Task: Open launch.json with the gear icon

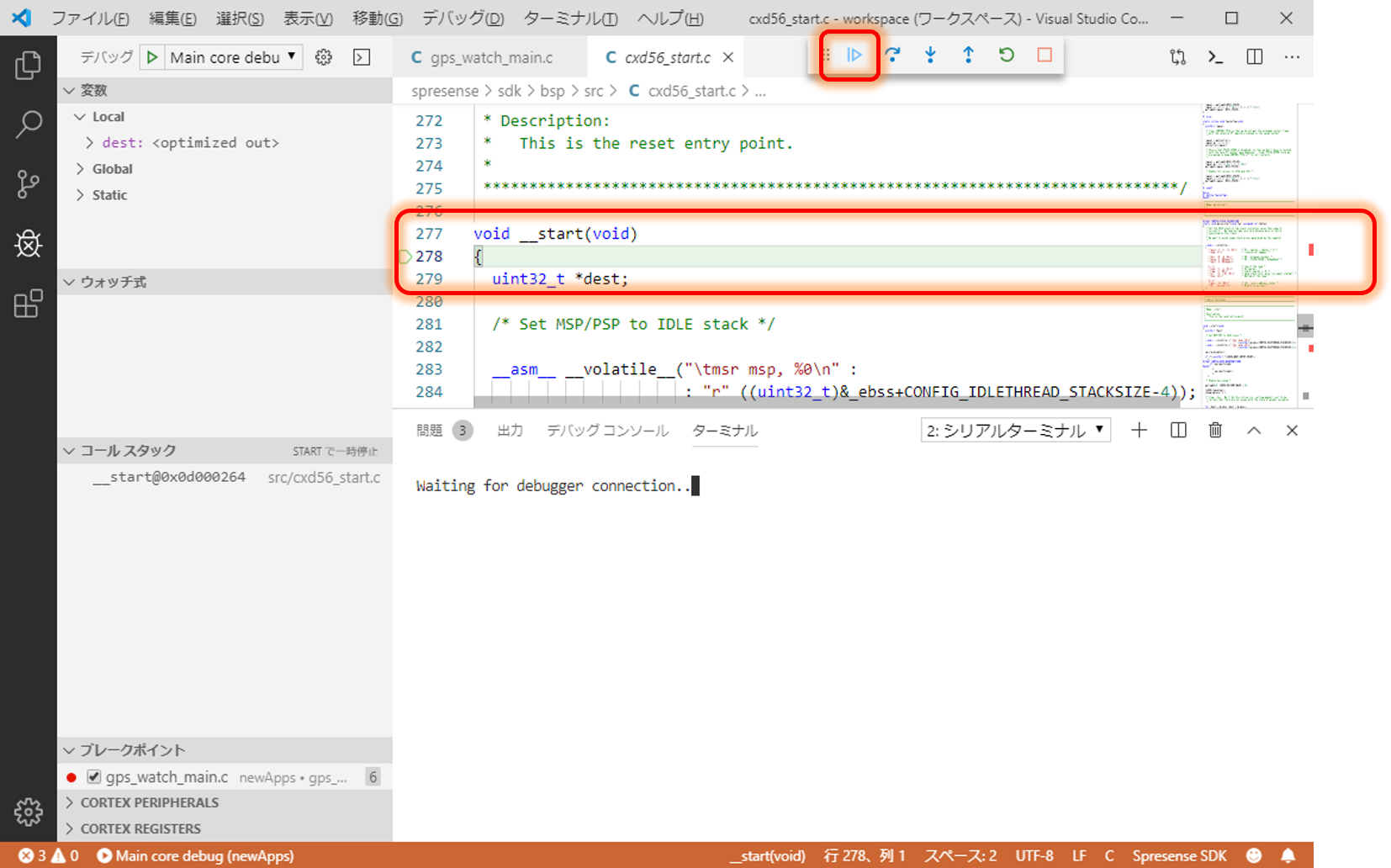Action: (x=323, y=57)
